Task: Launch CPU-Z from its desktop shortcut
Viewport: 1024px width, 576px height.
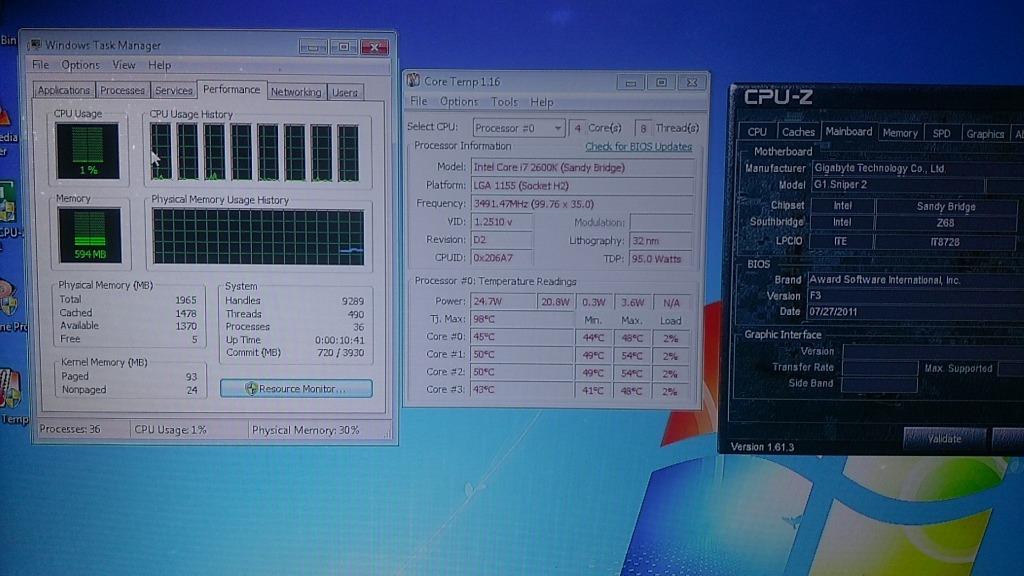Action: pos(10,210)
